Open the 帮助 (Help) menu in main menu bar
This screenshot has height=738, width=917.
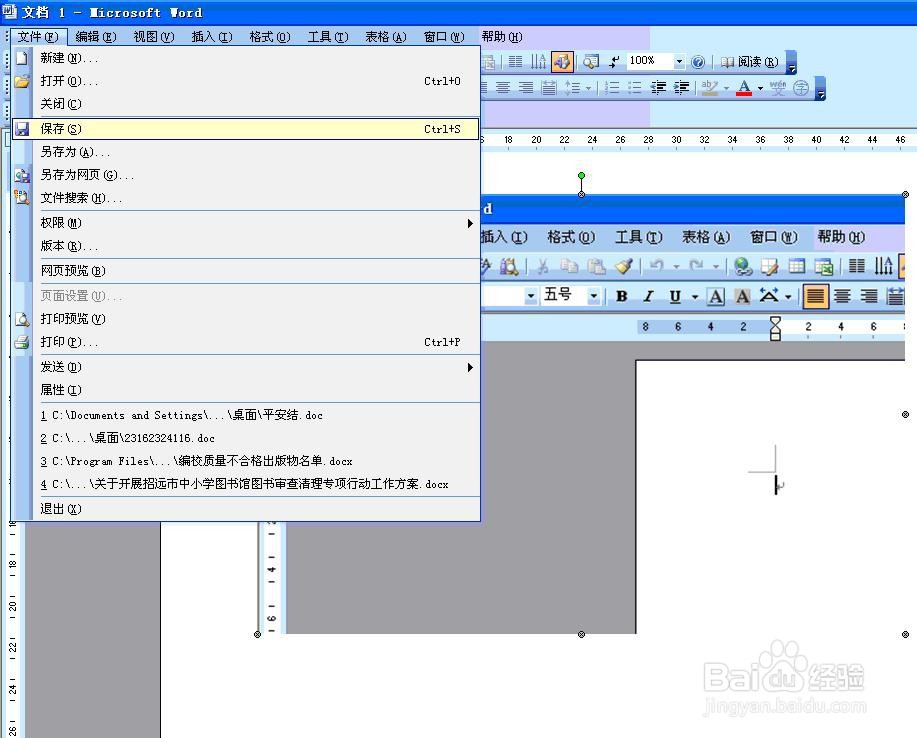pyautogui.click(x=502, y=37)
